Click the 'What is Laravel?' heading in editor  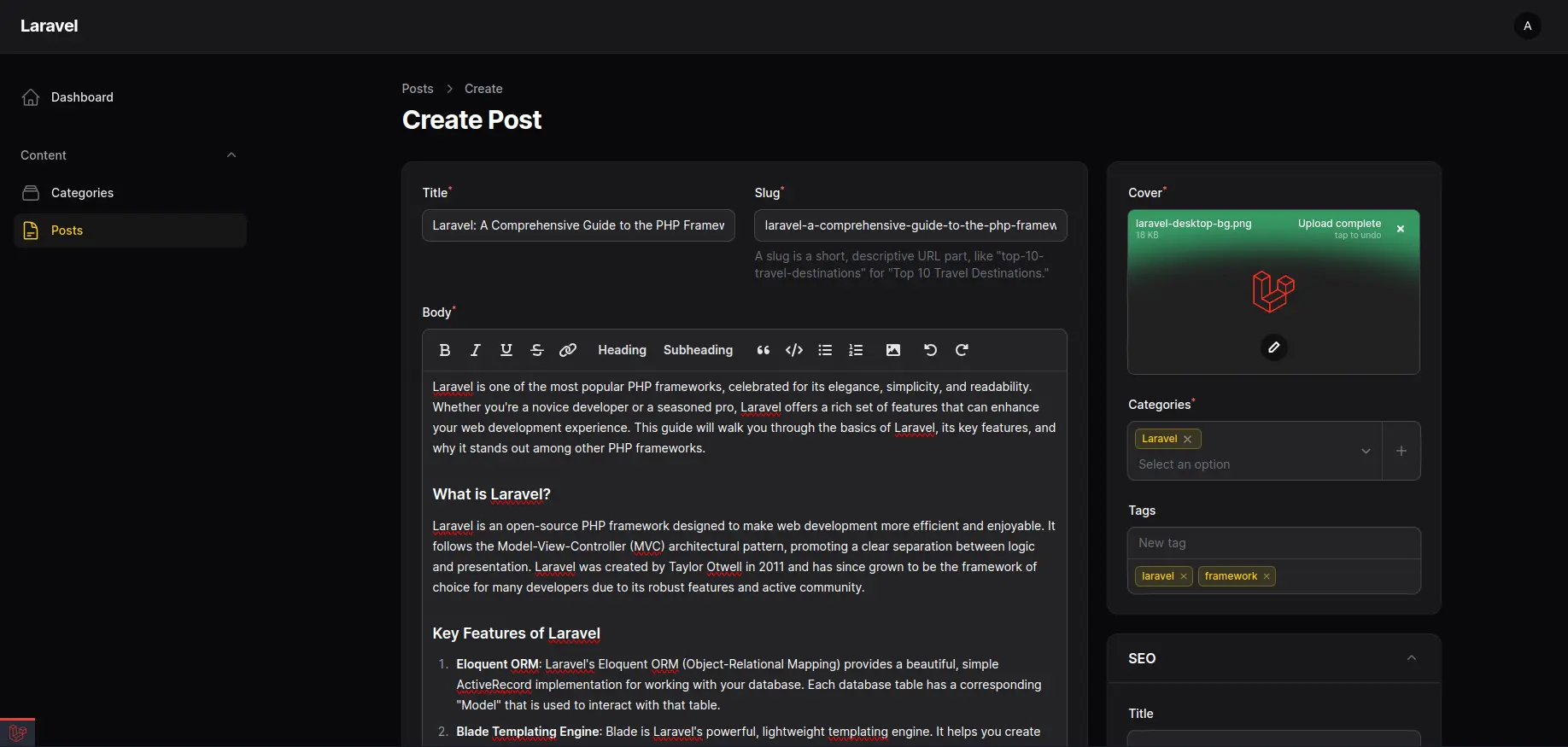[x=492, y=494]
